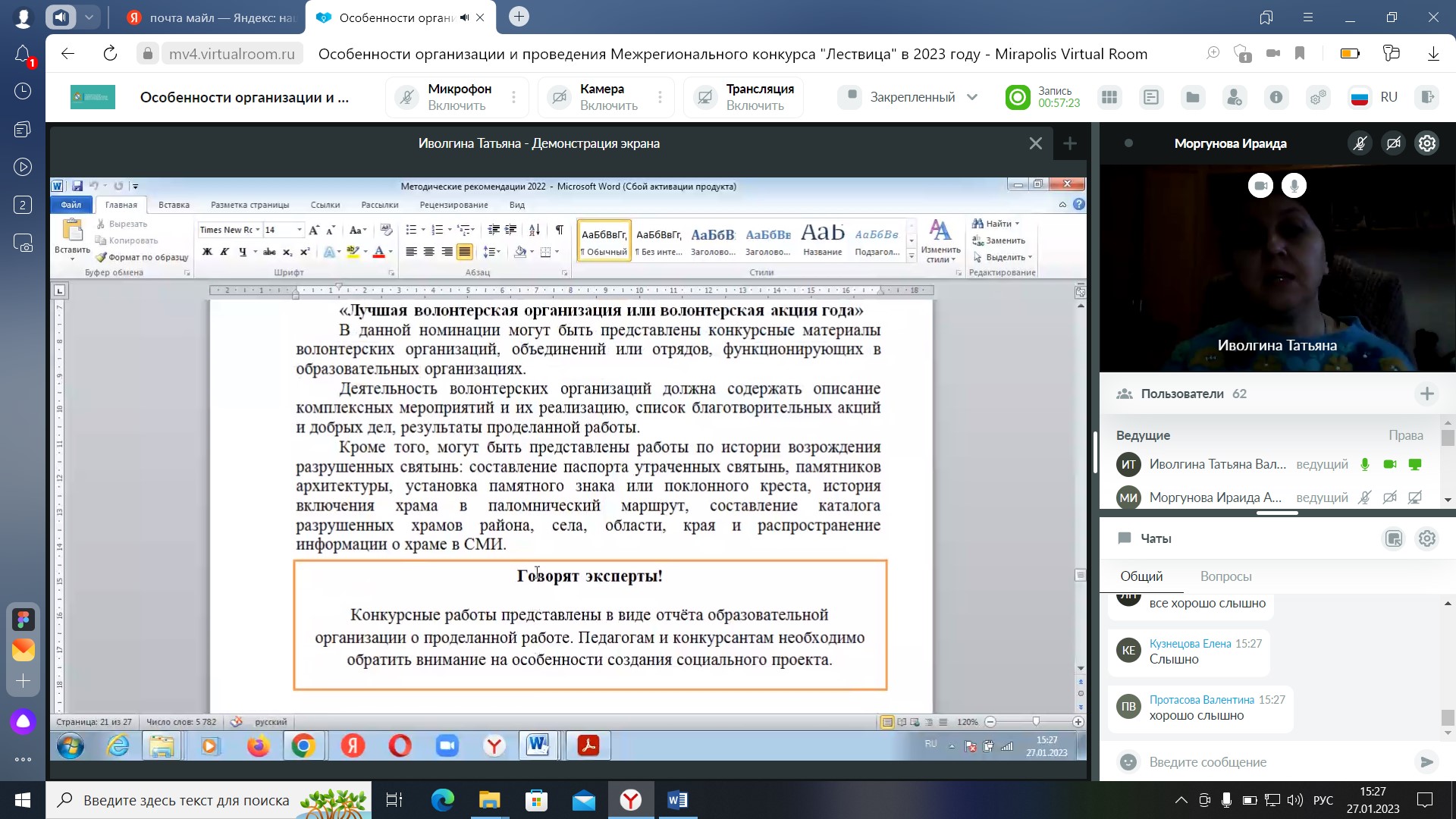The height and width of the screenshot is (819, 1456).
Task: Close the screen demonstration panel
Action: coord(1035,143)
